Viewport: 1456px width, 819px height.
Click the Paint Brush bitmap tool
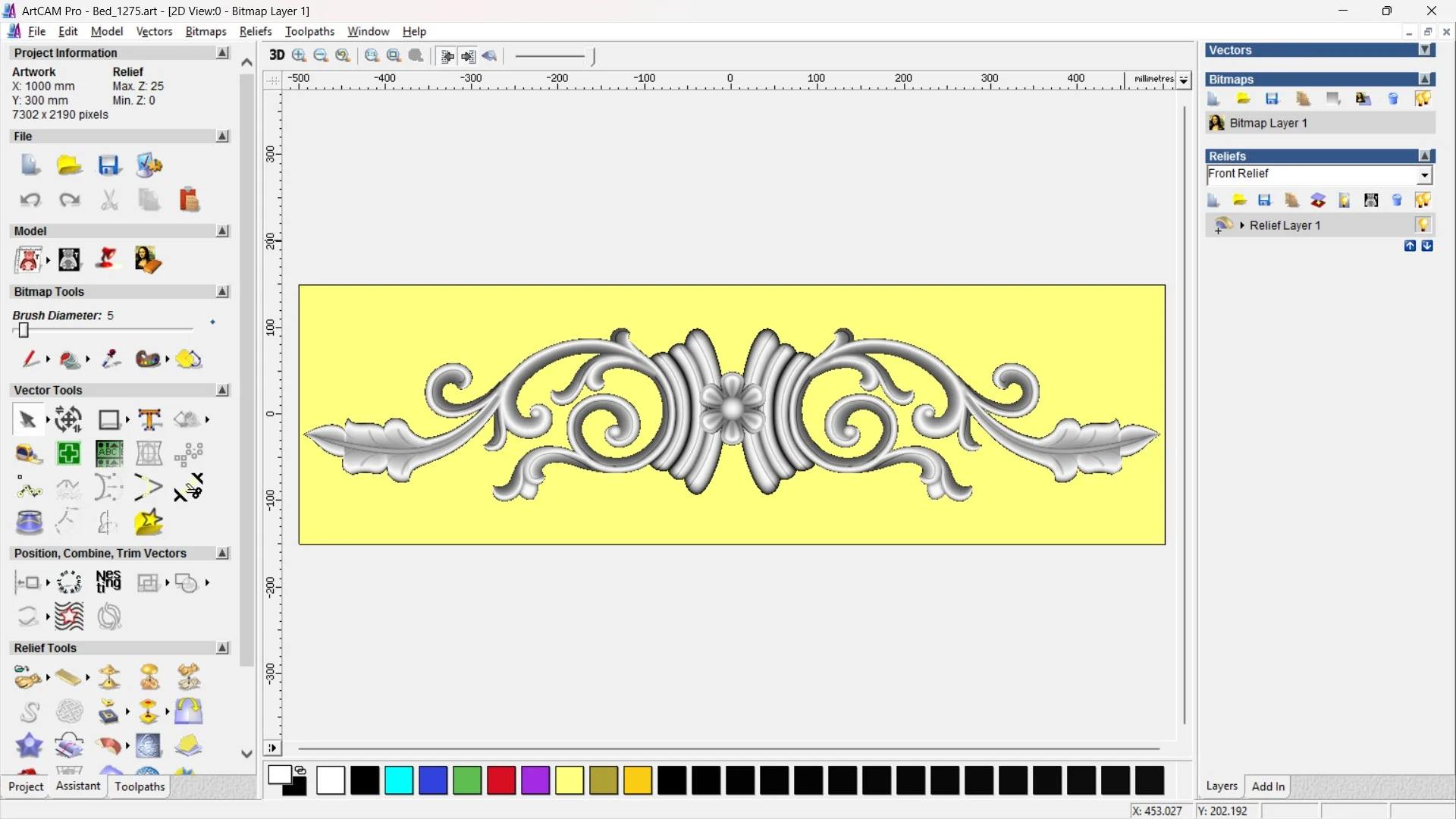pos(30,359)
